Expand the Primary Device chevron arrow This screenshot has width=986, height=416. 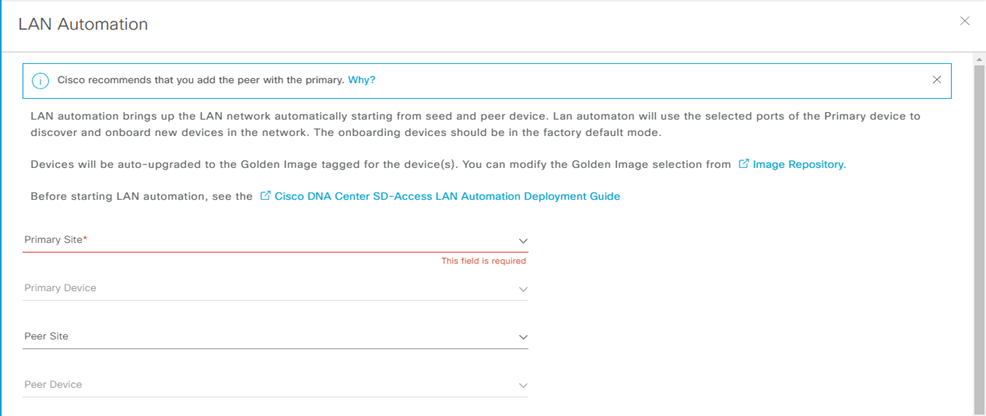click(522, 289)
